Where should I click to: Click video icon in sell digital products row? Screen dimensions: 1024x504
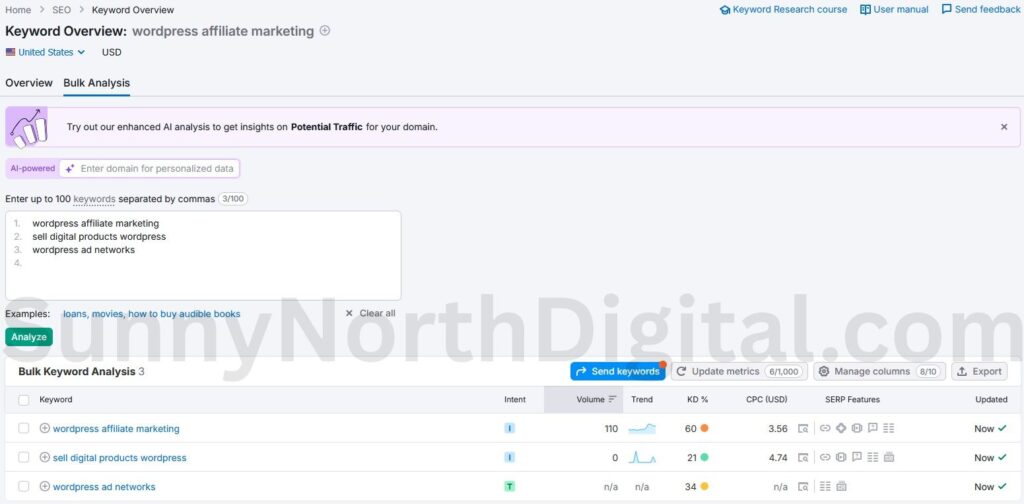pyautogui.click(x=840, y=458)
